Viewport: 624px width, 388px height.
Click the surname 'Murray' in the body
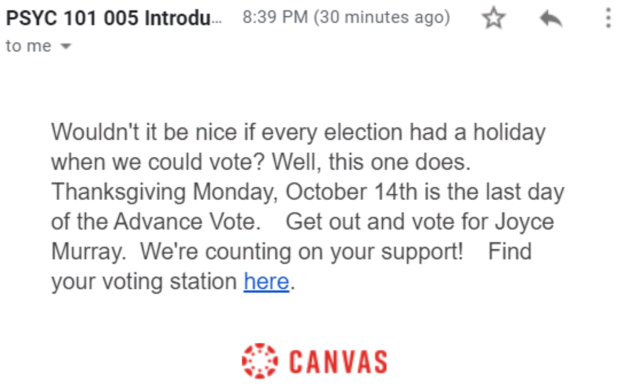click(88, 252)
